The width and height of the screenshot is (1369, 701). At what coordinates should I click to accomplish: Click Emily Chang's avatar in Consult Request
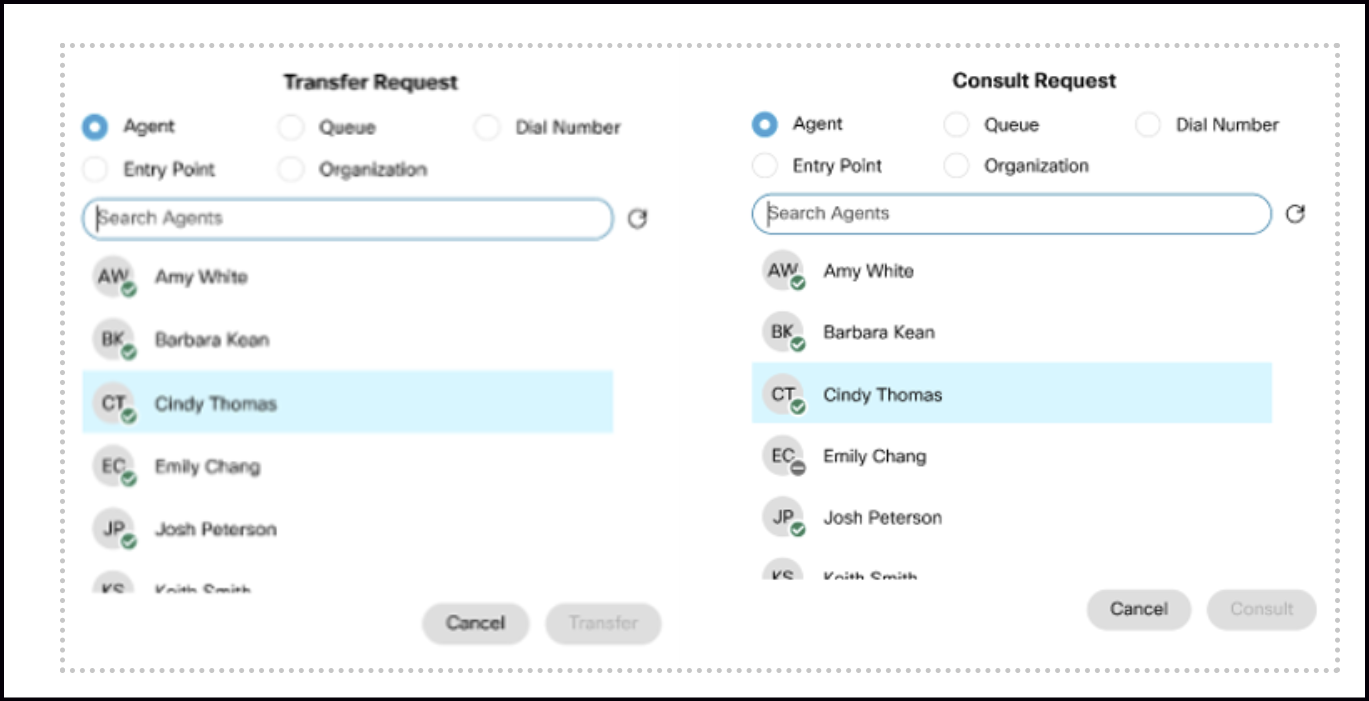tap(782, 456)
